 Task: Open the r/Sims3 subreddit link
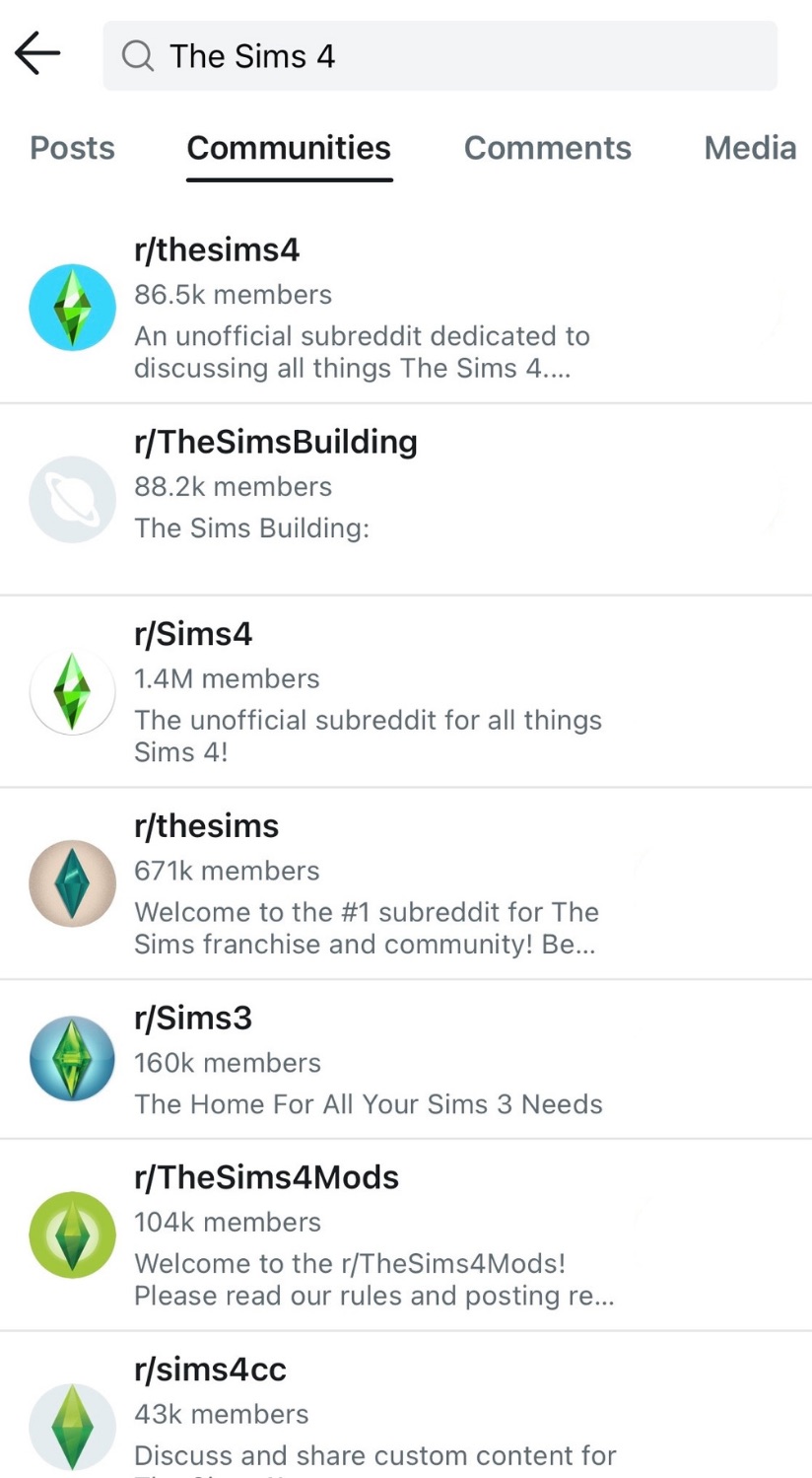[x=193, y=1018]
